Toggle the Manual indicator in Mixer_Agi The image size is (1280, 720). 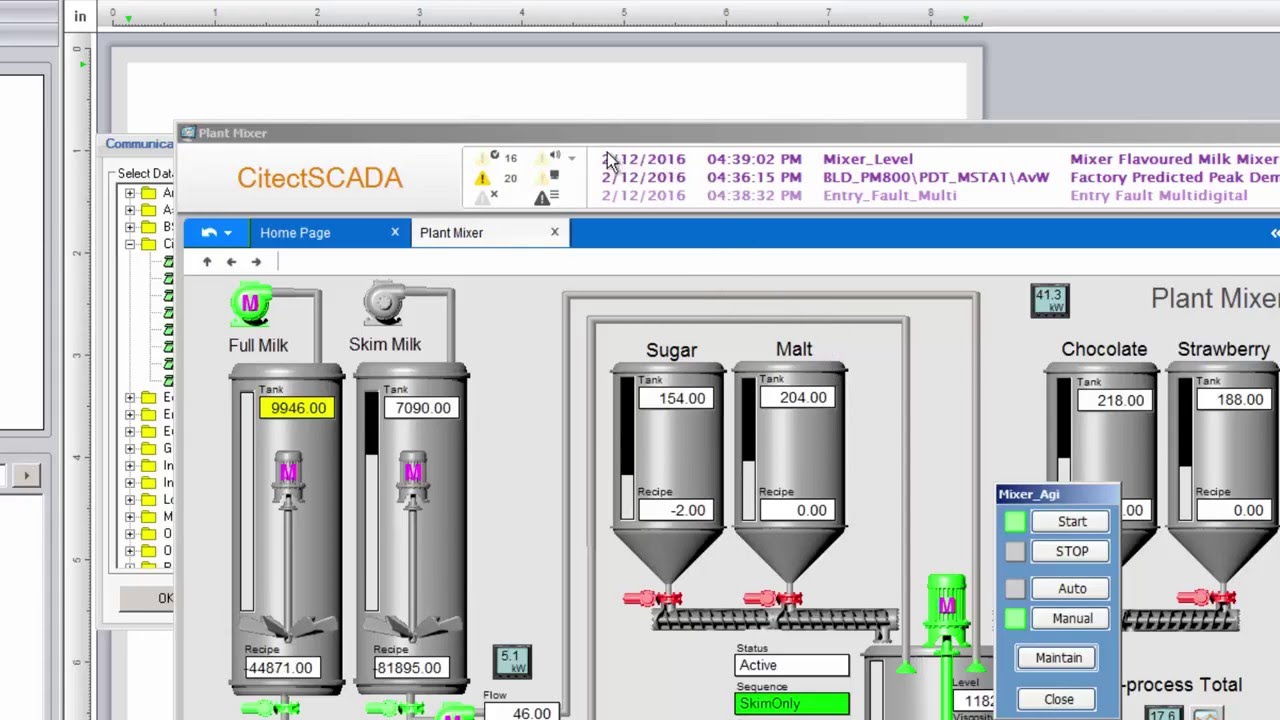click(x=1015, y=619)
